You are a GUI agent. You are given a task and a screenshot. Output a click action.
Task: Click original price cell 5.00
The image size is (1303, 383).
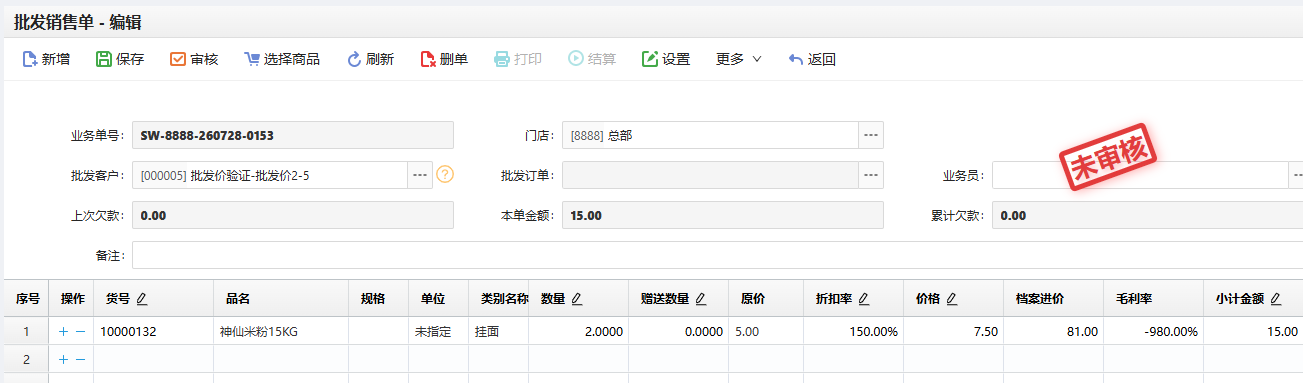[766, 331]
